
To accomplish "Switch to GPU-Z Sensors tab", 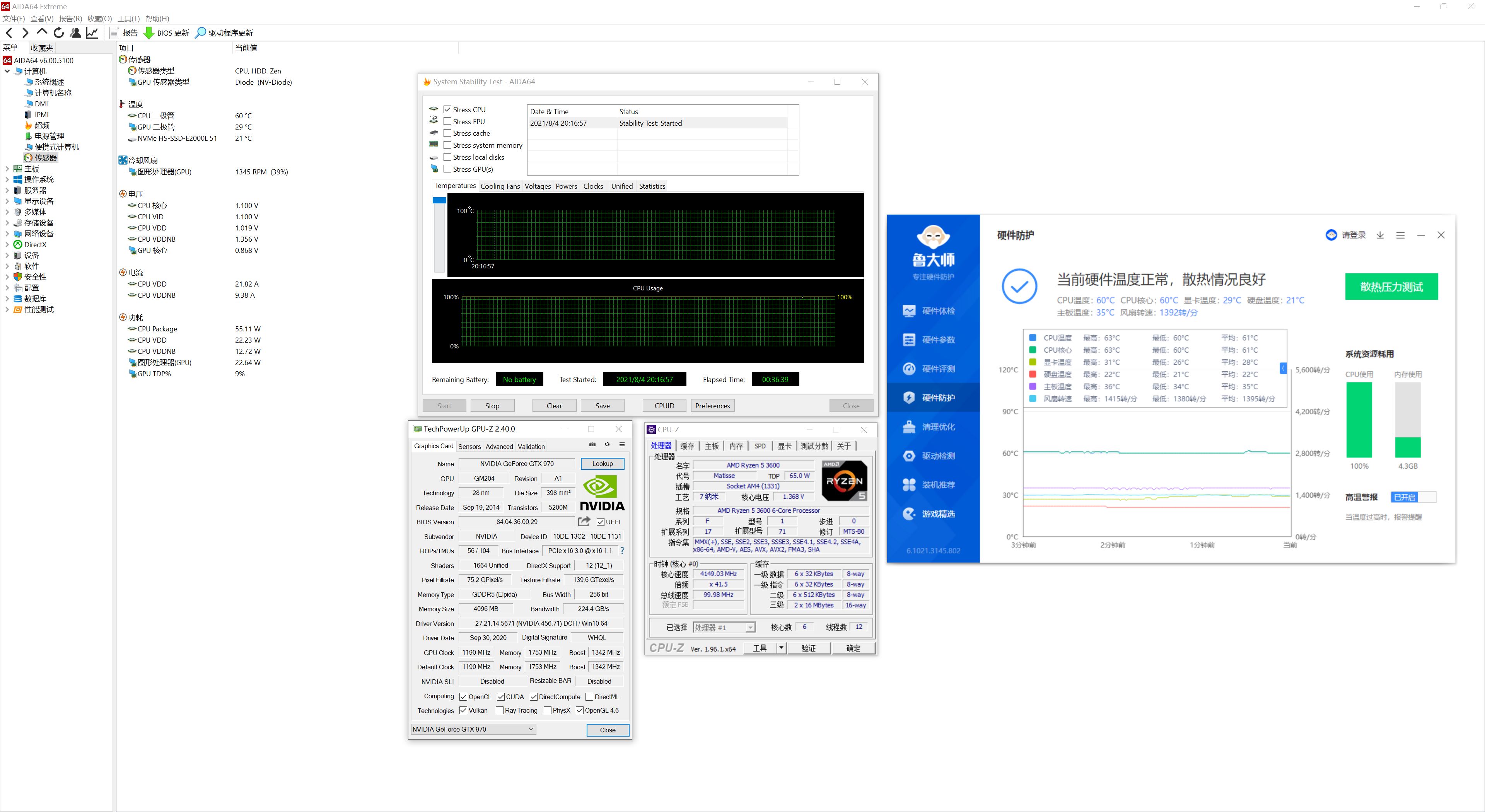I will point(469,446).
